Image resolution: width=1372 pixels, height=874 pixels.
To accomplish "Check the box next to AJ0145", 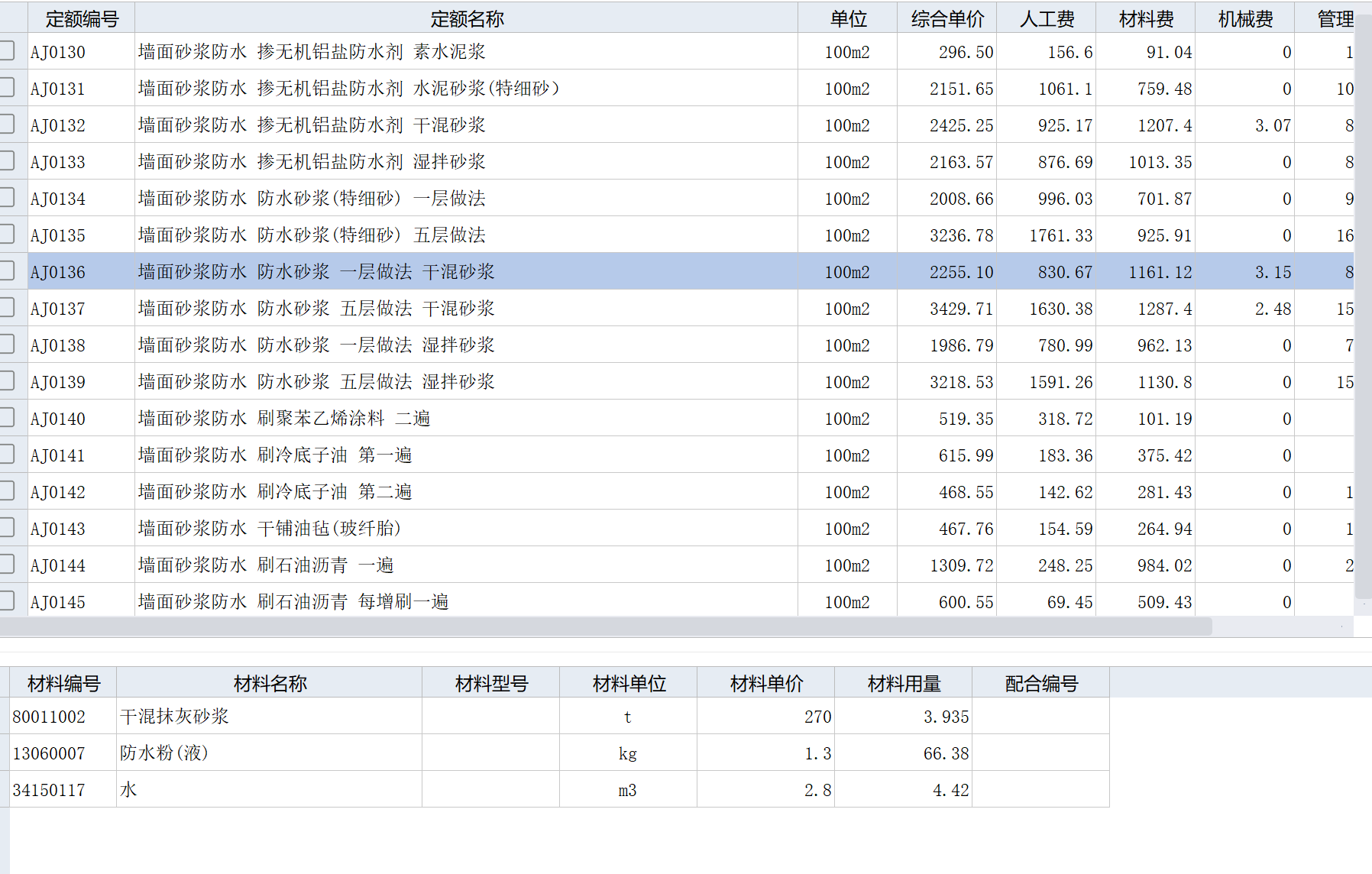I will pyautogui.click(x=7, y=601).
